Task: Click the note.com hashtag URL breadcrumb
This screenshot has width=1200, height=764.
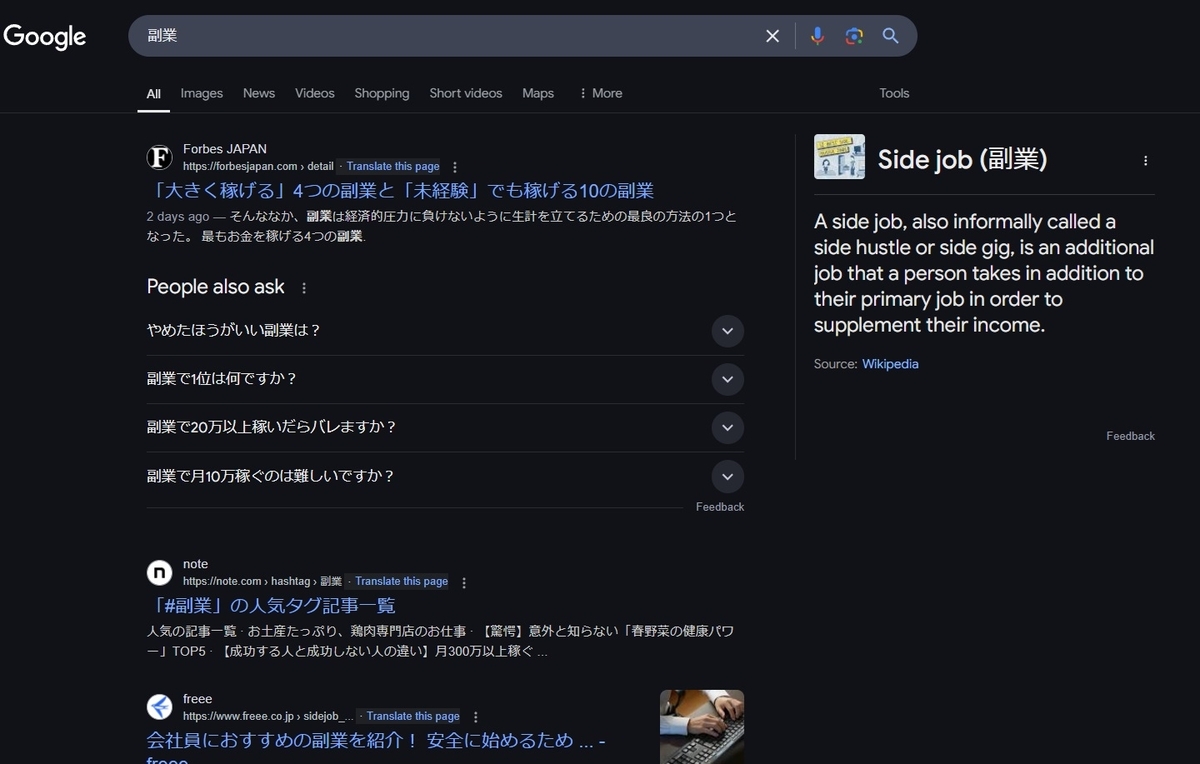Action: (x=262, y=581)
